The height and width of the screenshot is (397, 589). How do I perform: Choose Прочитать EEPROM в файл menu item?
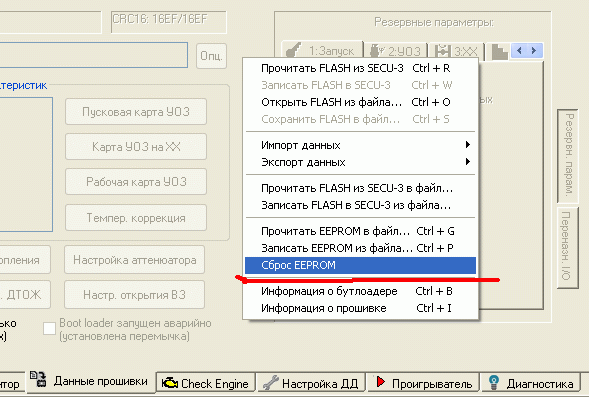[360, 231]
